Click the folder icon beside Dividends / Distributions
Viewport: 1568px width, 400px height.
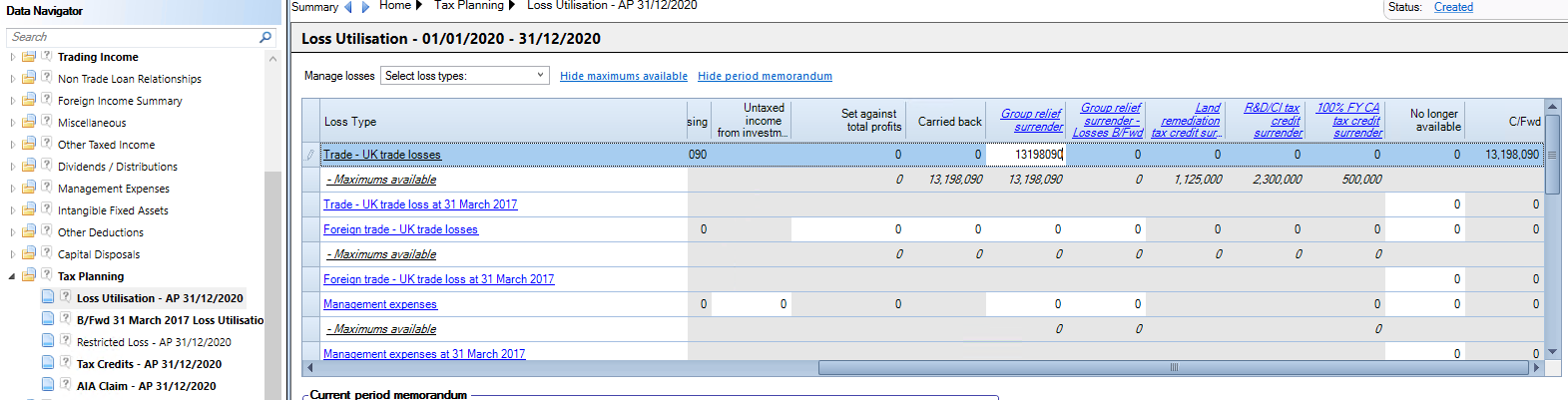29,166
